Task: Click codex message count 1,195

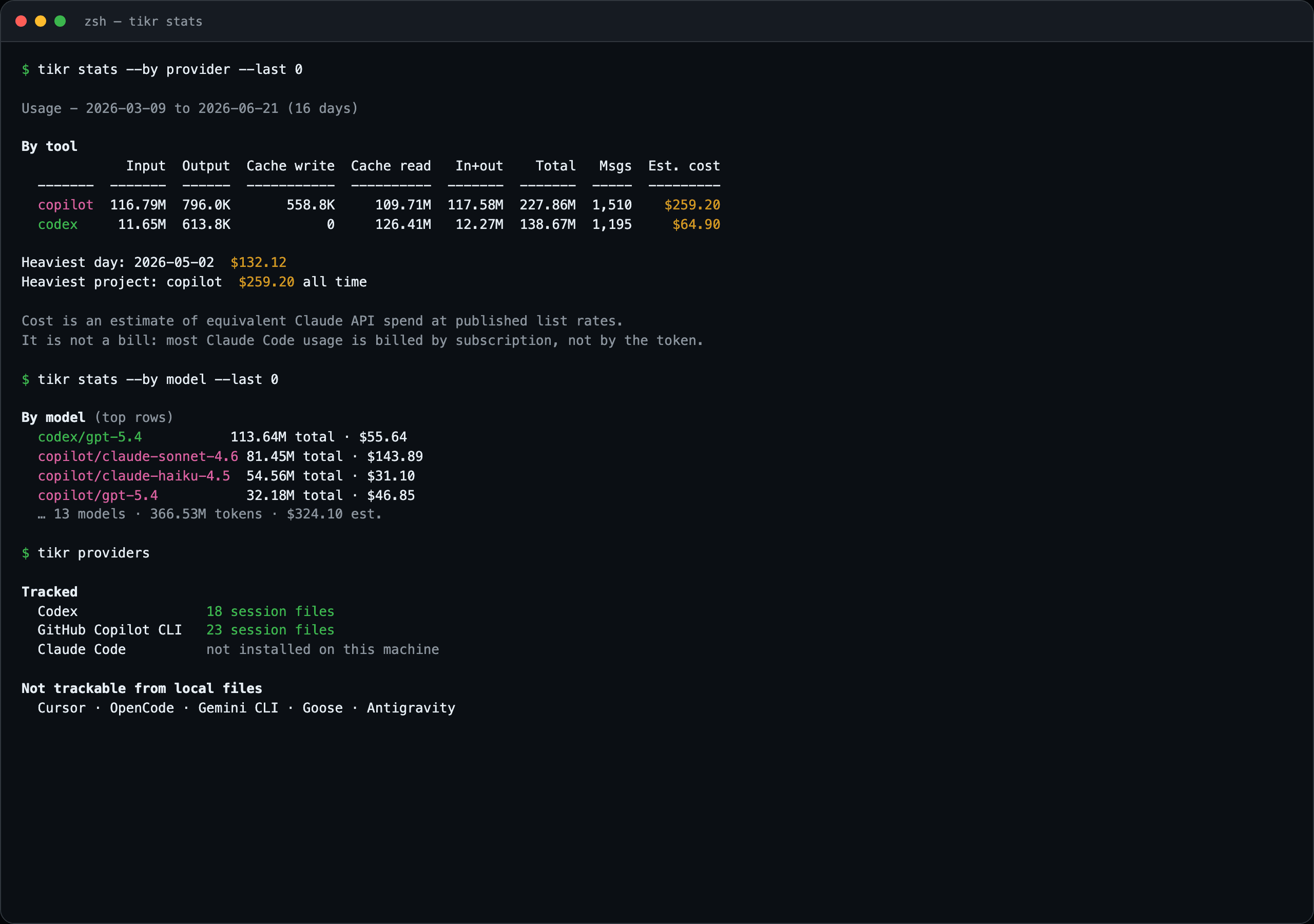Action: [612, 224]
